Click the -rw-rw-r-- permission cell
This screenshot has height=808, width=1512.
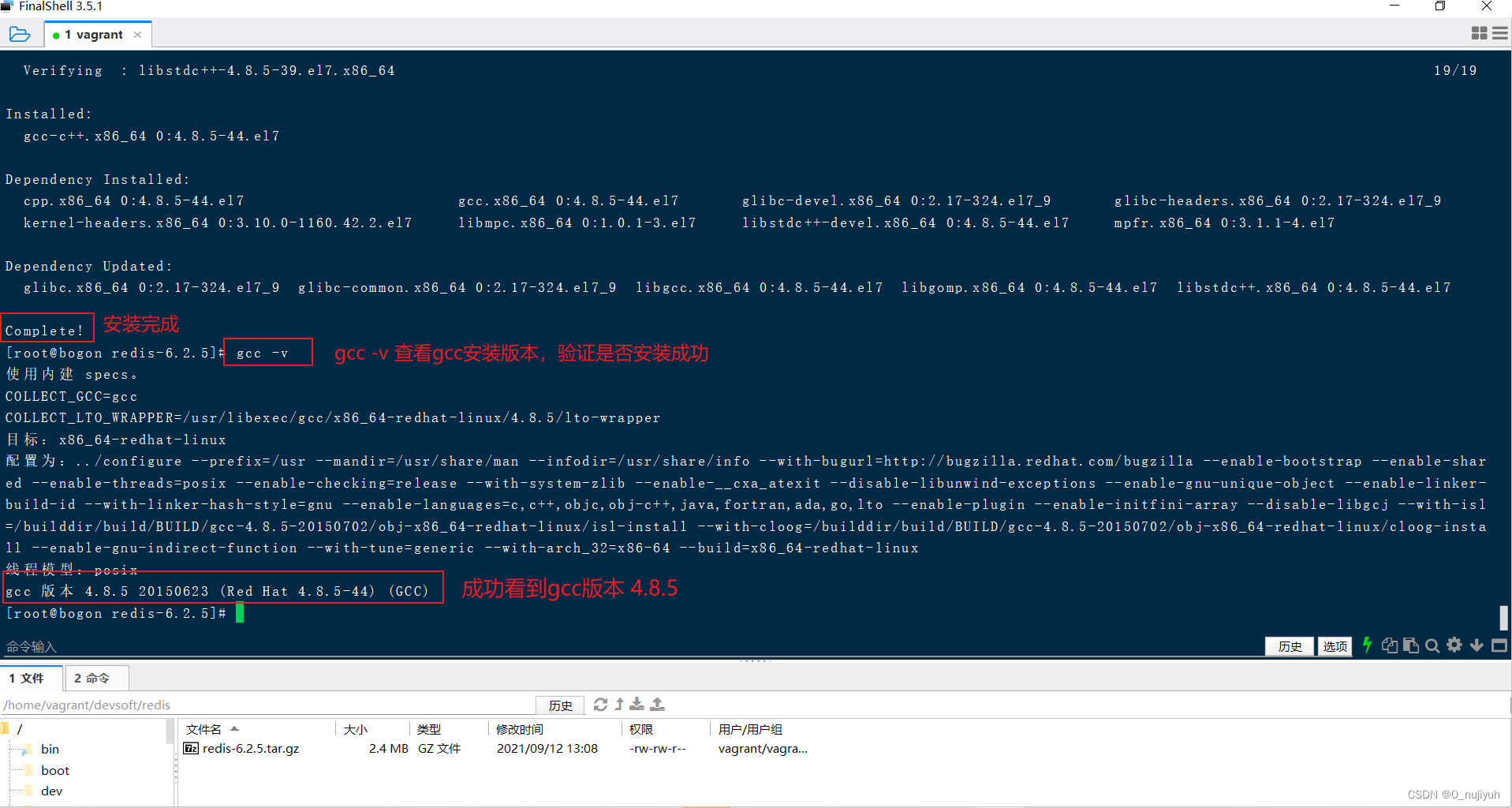(658, 749)
